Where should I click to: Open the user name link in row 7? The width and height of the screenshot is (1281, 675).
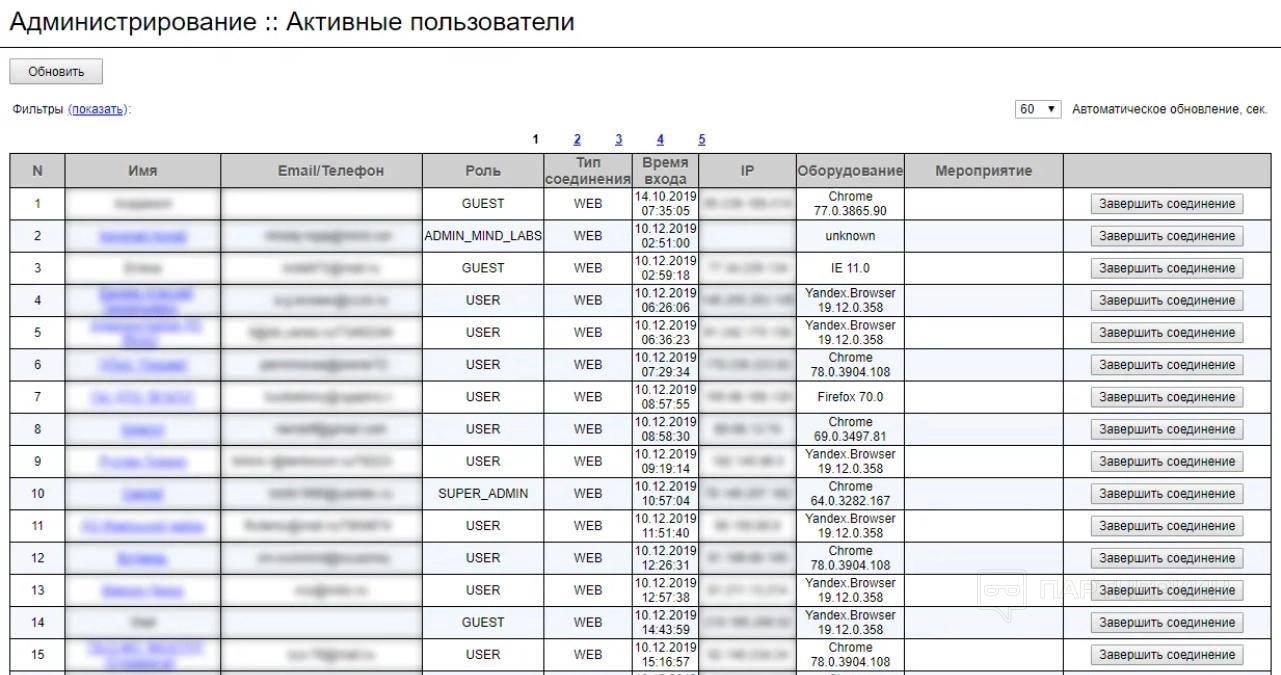142,397
